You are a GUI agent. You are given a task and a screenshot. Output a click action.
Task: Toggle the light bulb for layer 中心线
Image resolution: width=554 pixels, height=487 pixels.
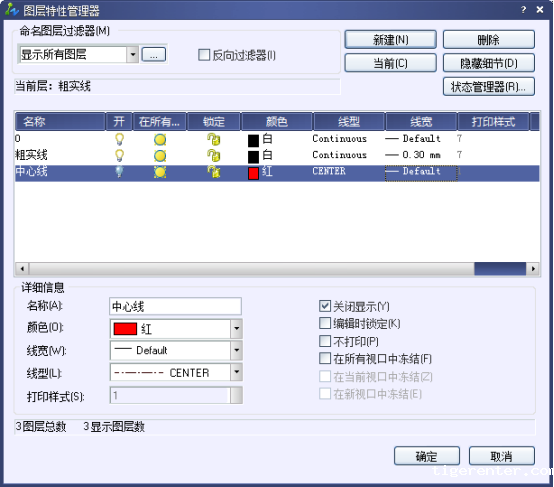click(x=119, y=172)
